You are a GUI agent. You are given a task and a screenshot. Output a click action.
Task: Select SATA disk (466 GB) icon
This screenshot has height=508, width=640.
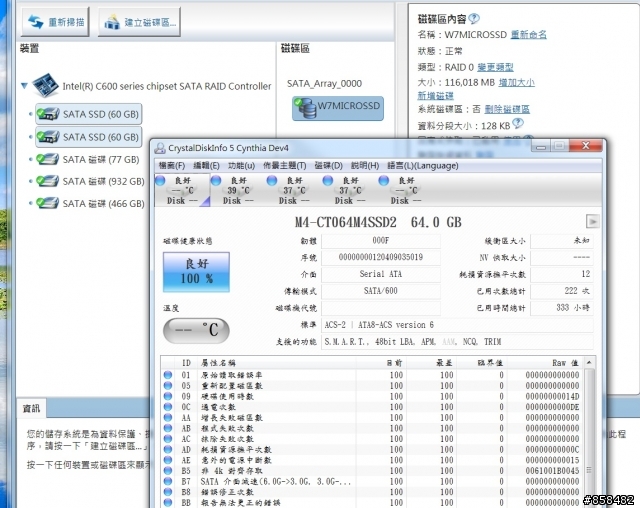point(47,203)
